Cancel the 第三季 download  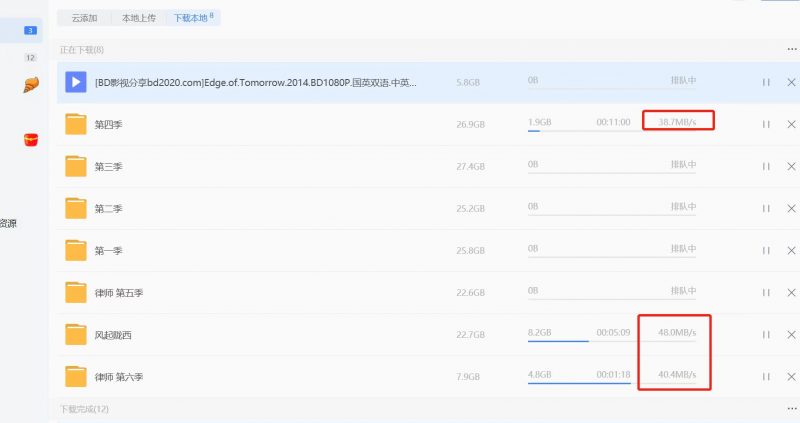pos(790,166)
